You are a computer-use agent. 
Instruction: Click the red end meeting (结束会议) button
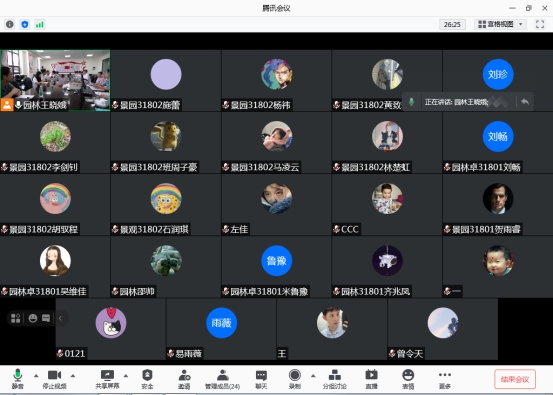pos(515,379)
